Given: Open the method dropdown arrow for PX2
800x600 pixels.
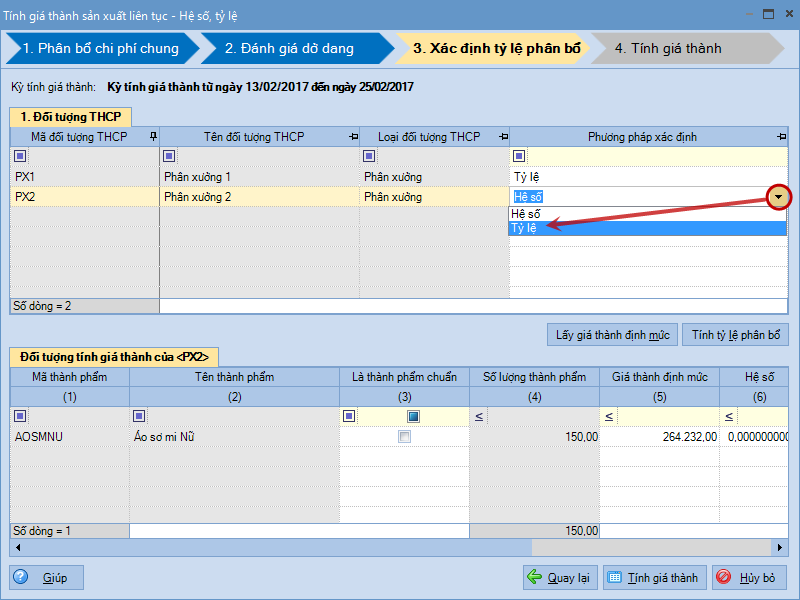Looking at the screenshot, I should pyautogui.click(x=779, y=197).
